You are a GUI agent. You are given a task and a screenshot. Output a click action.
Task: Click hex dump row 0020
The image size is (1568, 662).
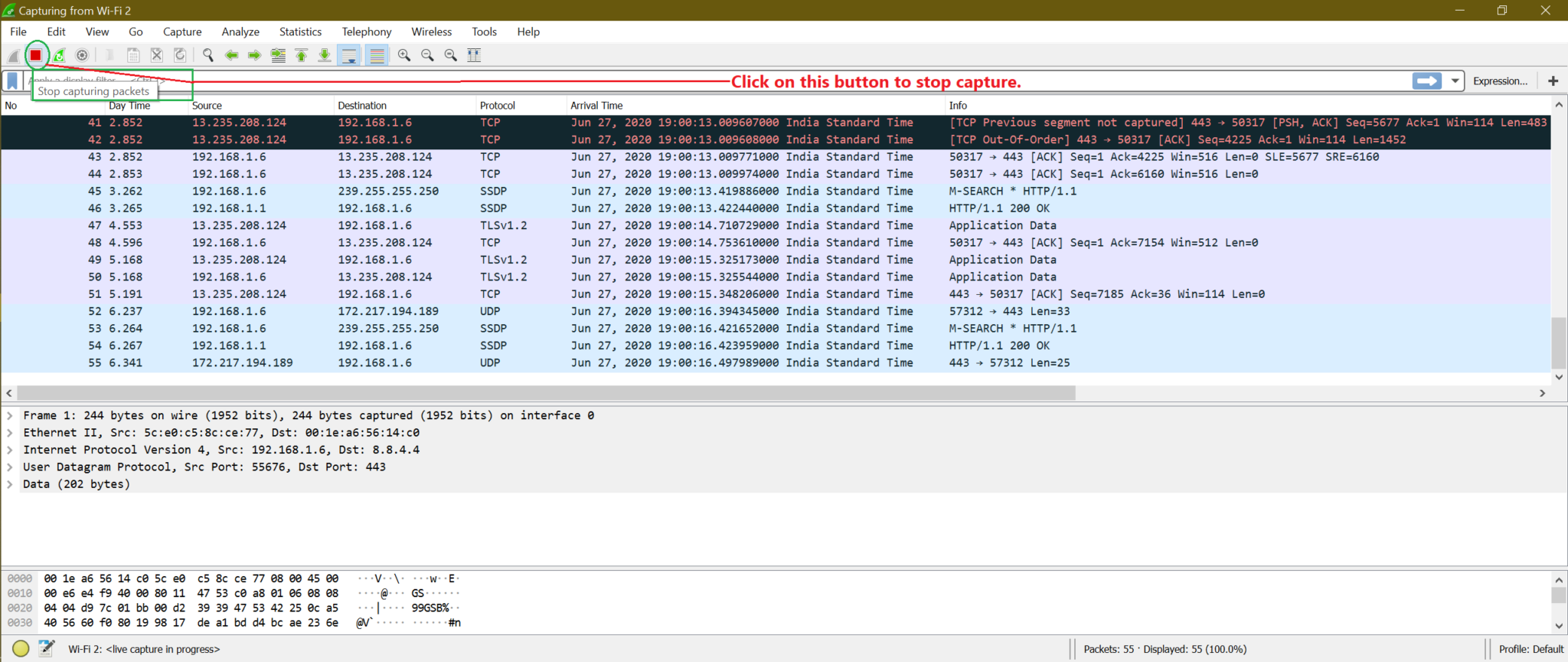[x=234, y=608]
